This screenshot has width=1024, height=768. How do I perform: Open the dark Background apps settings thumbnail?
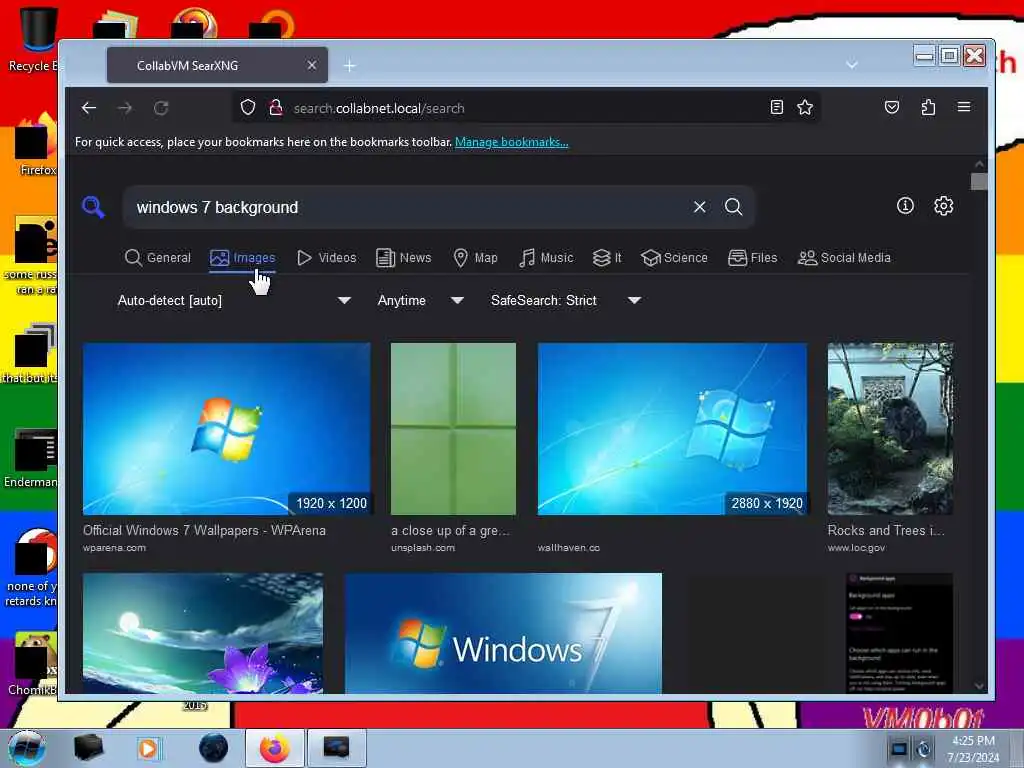899,633
